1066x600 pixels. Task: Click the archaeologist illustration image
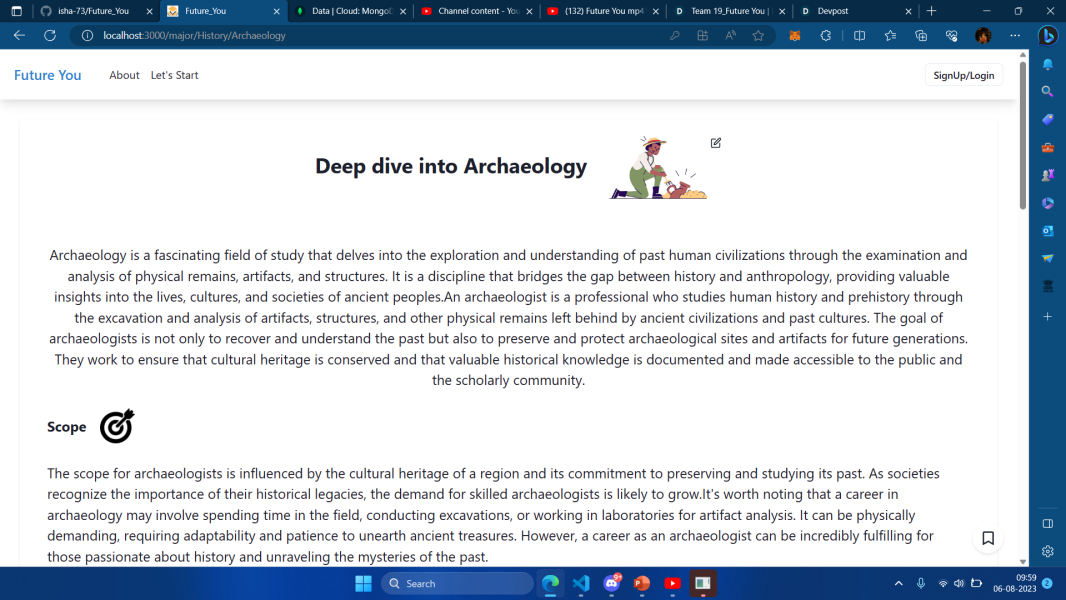pyautogui.click(x=658, y=167)
